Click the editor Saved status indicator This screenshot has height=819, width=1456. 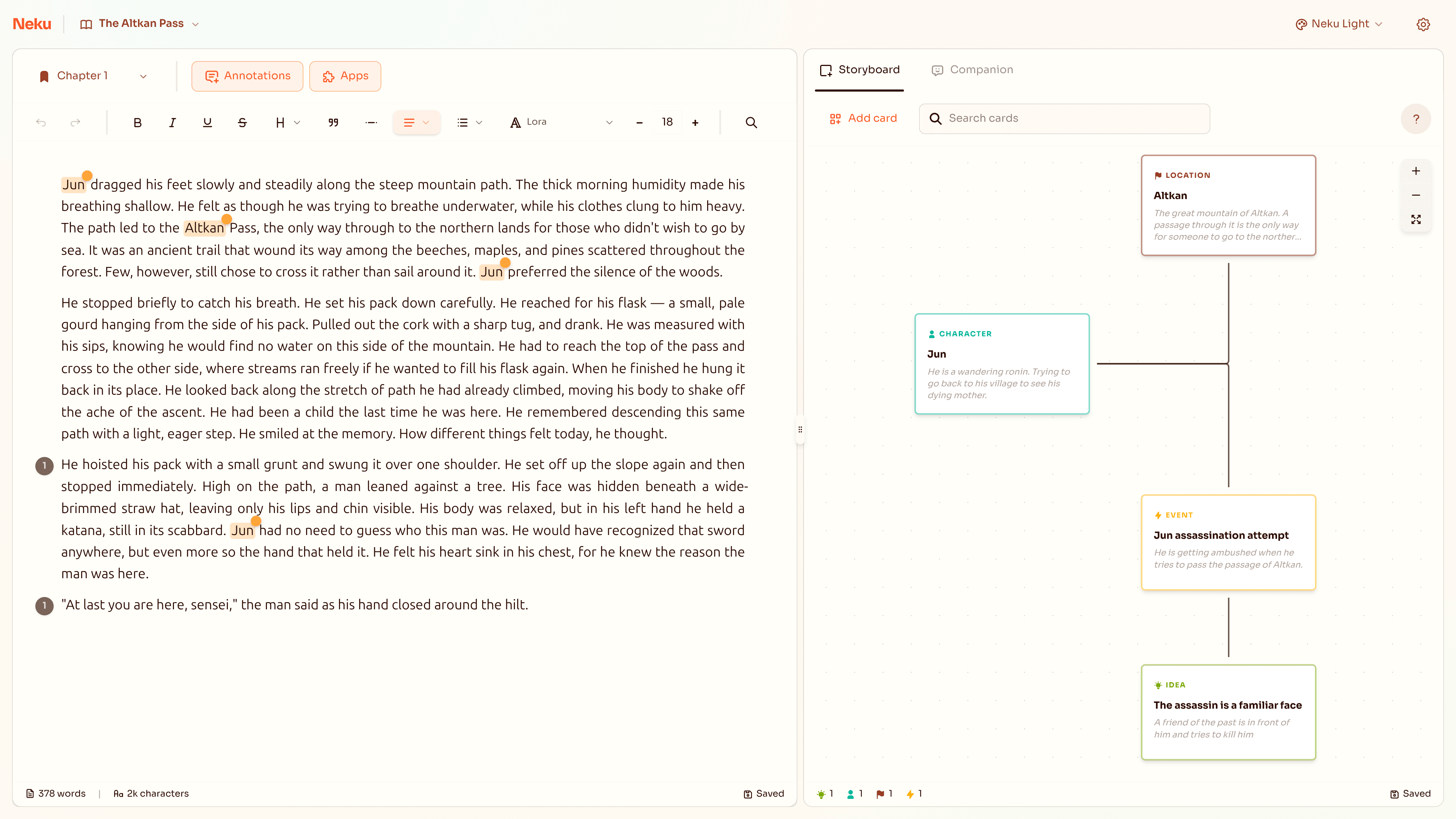(x=764, y=794)
